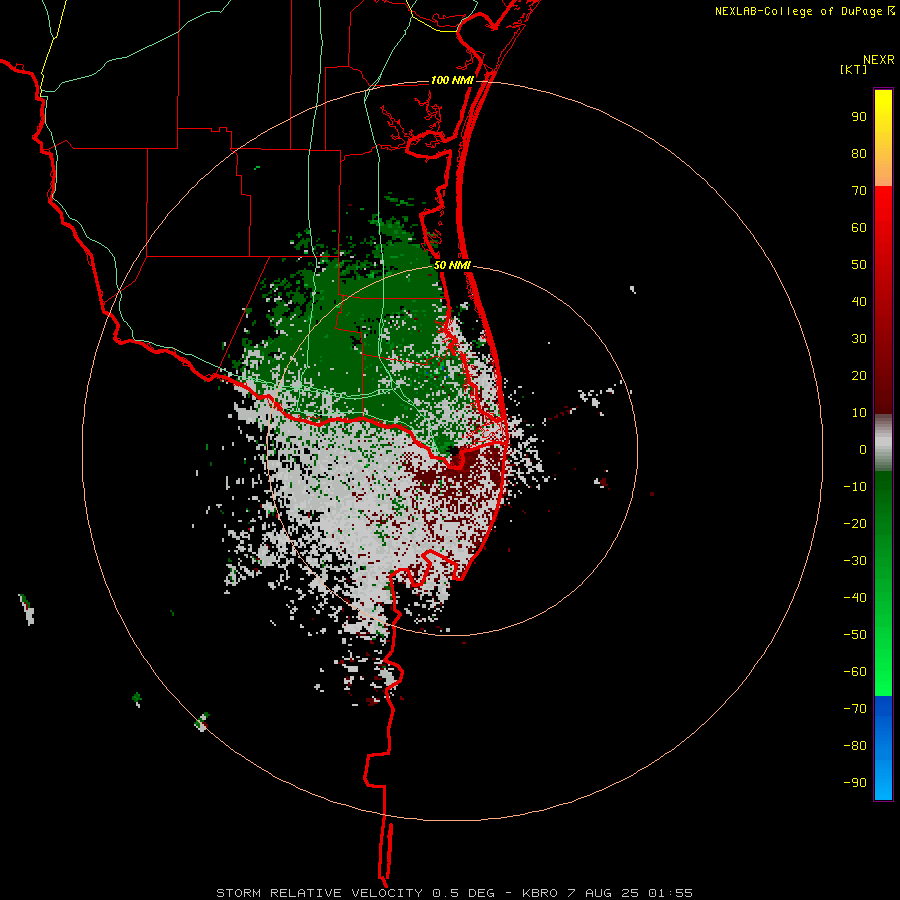Screen dimensions: 900x900
Task: Click the -20 value on the velocity scale
Action: pyautogui.click(x=855, y=524)
